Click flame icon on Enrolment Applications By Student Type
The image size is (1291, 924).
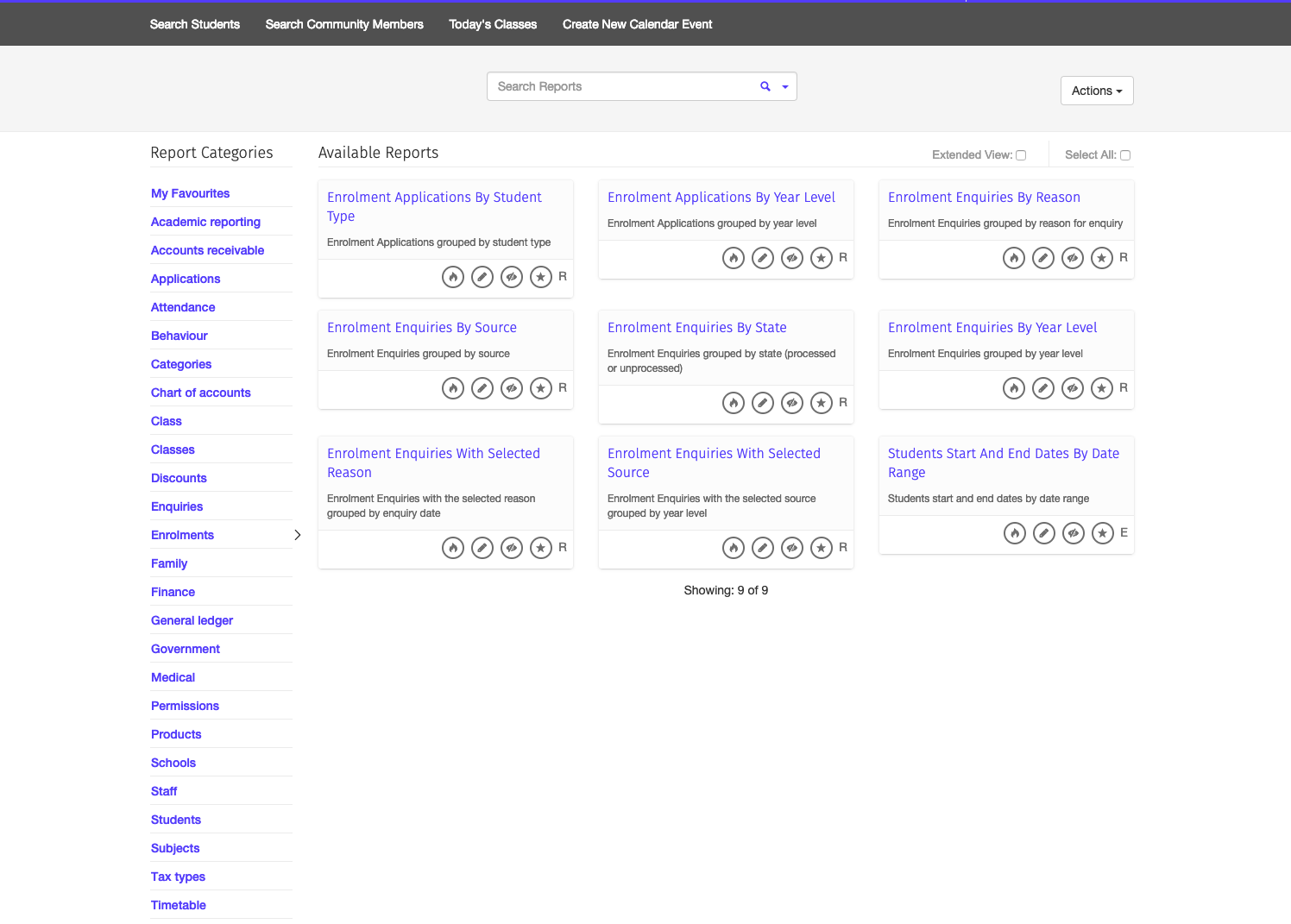[x=453, y=277]
